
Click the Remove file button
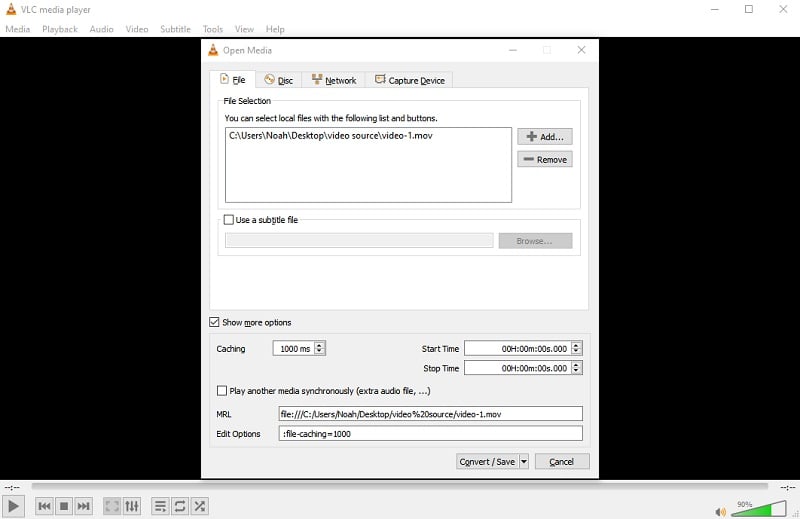tap(545, 160)
